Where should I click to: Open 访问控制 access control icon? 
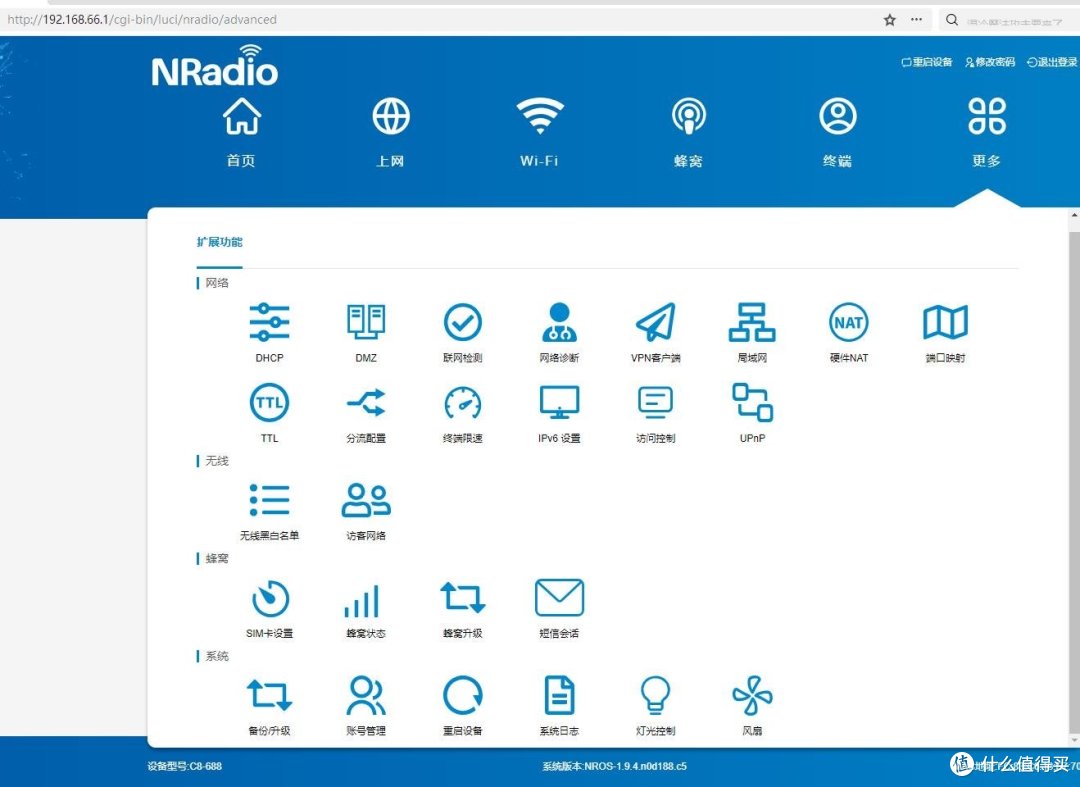coord(656,403)
